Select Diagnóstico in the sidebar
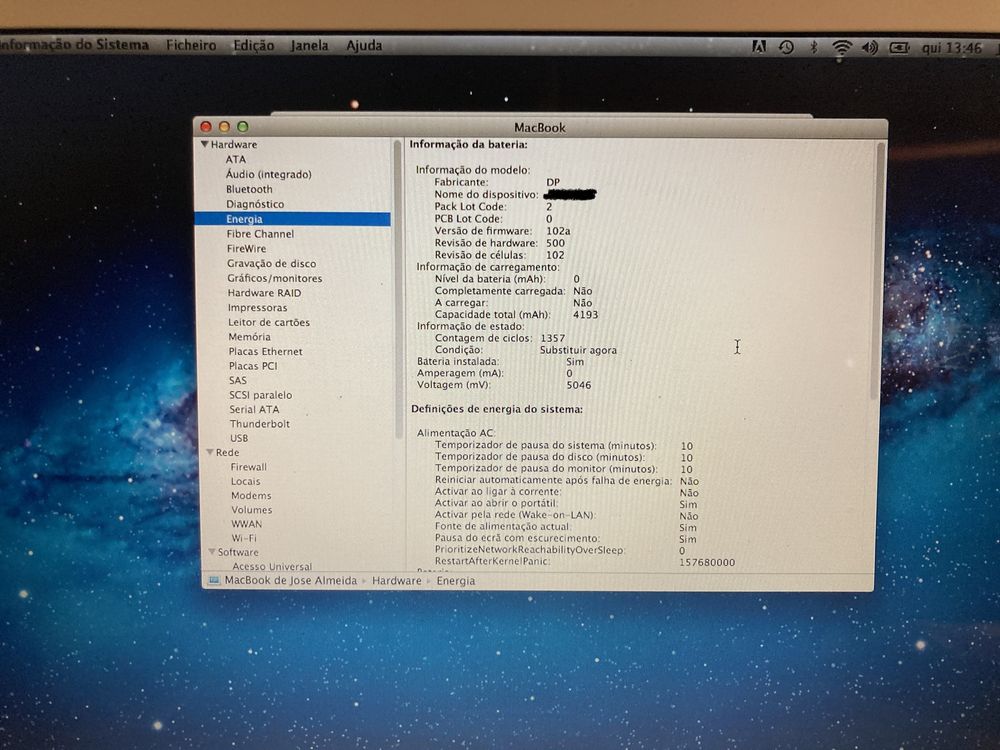 (x=255, y=204)
